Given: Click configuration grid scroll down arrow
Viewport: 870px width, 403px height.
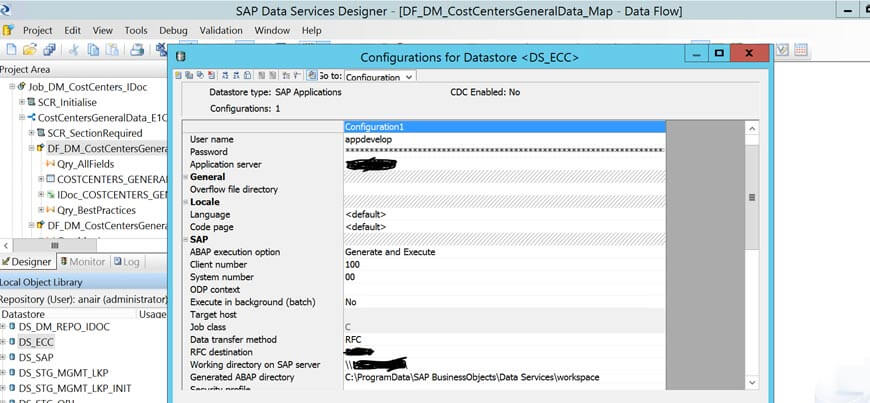Looking at the screenshot, I should click(x=752, y=382).
